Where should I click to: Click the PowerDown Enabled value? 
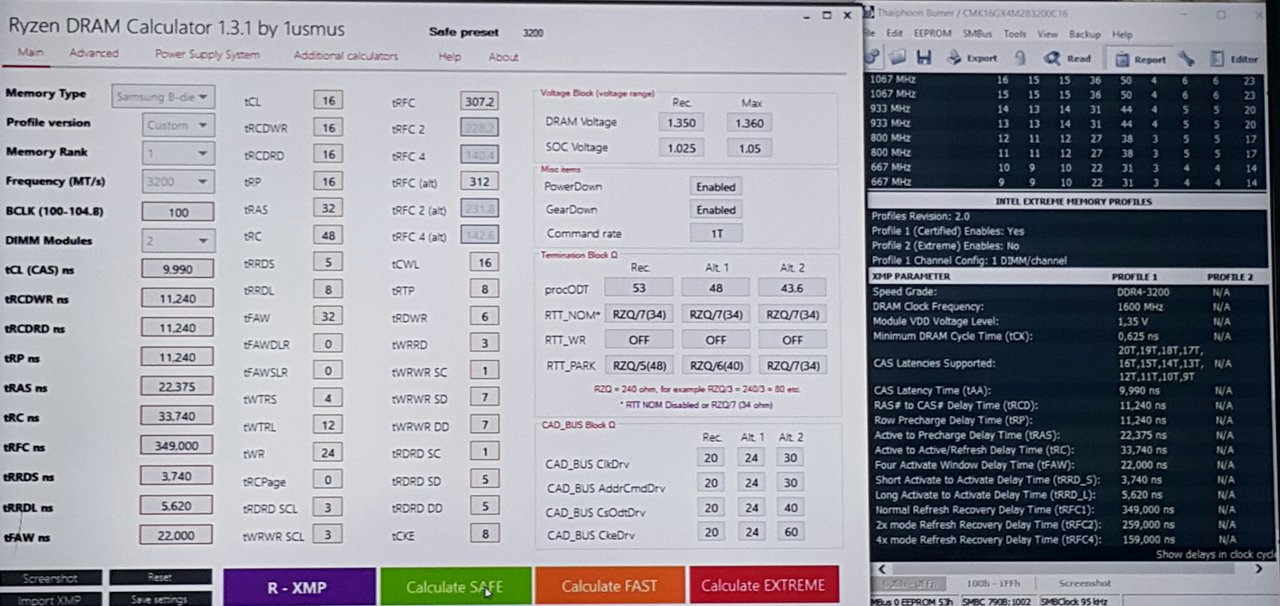pyautogui.click(x=715, y=187)
